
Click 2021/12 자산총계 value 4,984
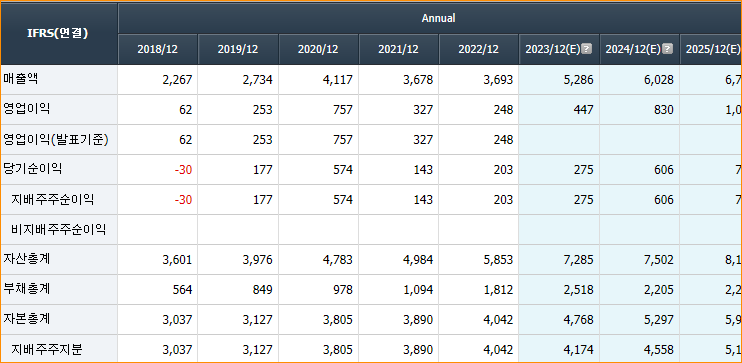[x=417, y=260]
